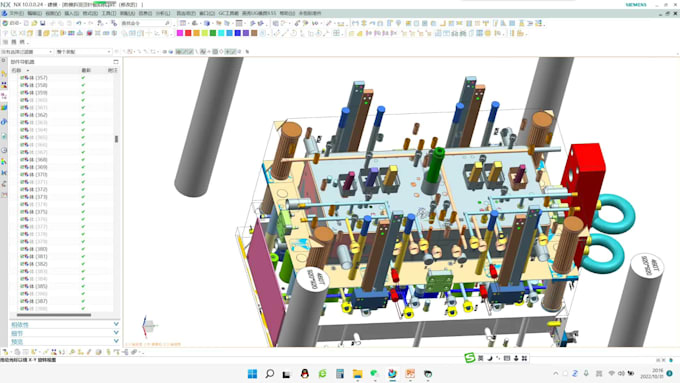
Task: Open the Insert (插入) menu
Action: click(x=72, y=13)
